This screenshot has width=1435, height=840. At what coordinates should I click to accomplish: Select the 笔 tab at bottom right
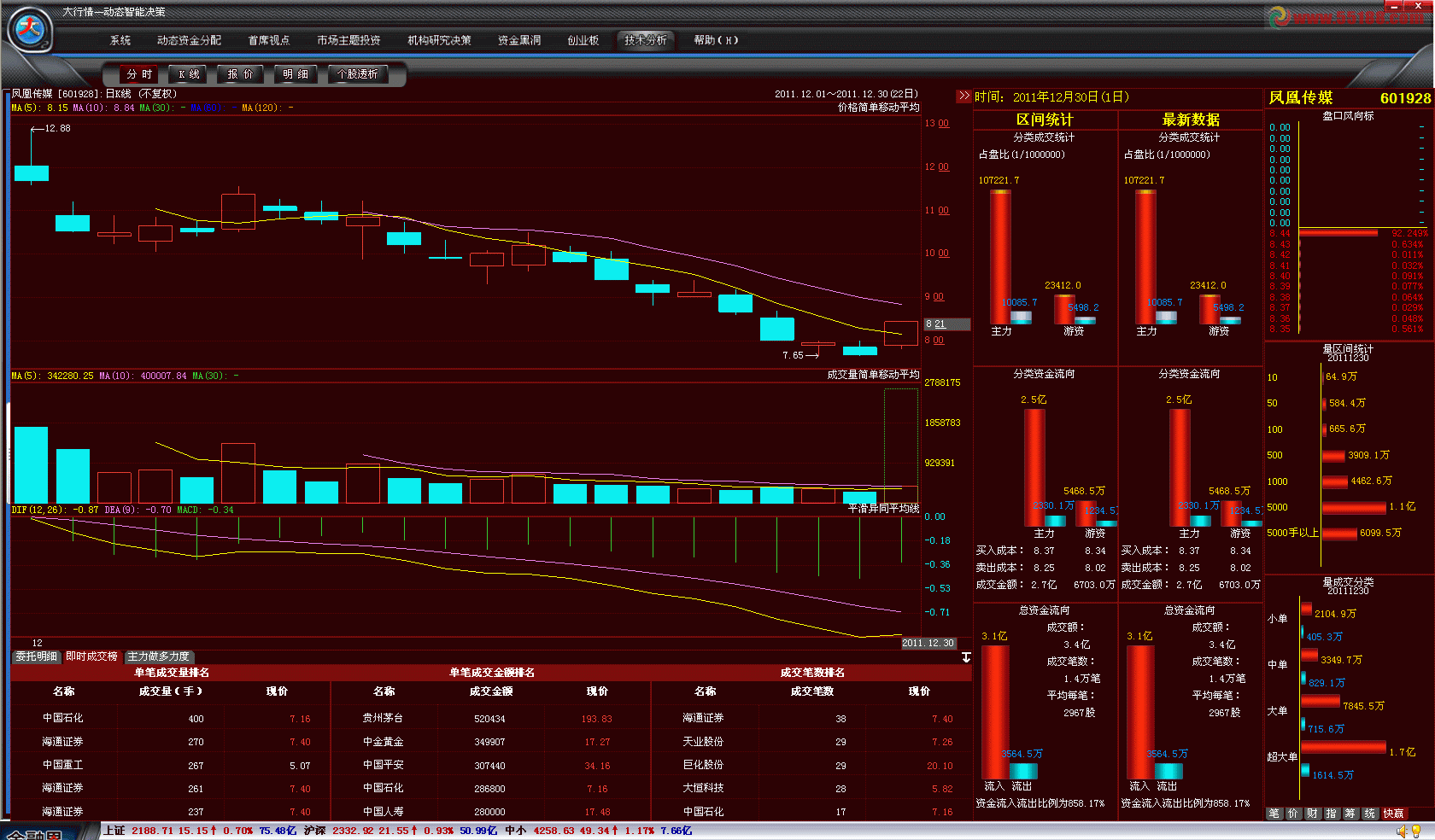click(x=1274, y=814)
